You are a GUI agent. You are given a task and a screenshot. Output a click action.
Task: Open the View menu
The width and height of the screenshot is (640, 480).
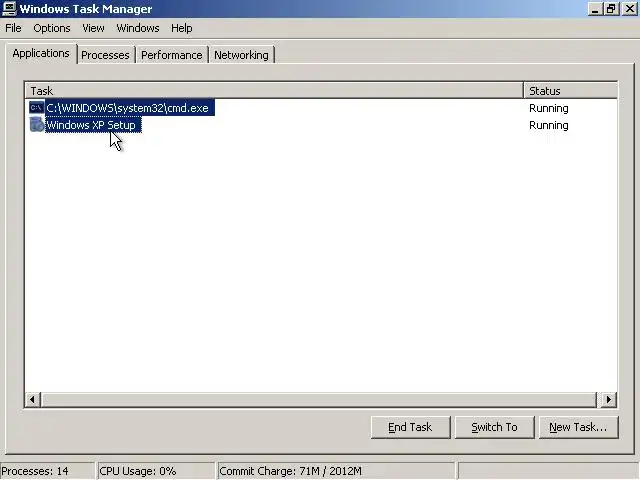point(93,28)
